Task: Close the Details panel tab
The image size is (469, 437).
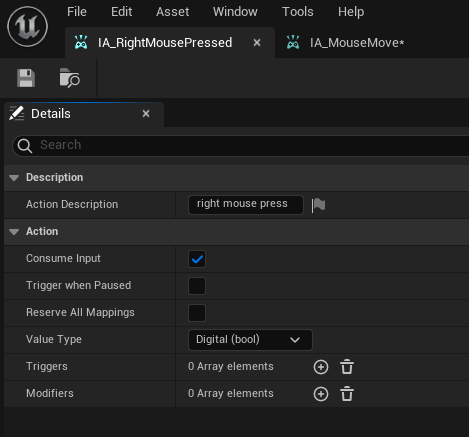Action: (146, 114)
